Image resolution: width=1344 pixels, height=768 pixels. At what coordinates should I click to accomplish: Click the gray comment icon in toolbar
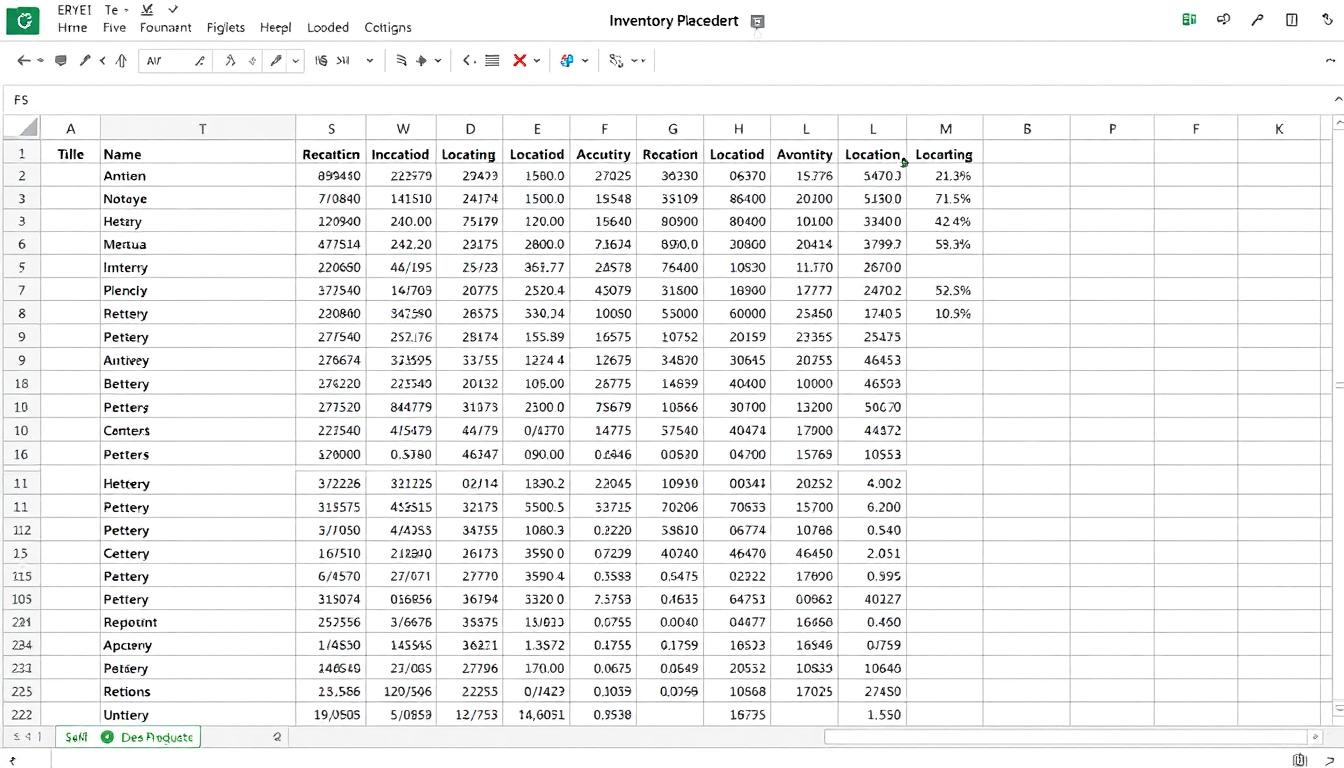(x=61, y=61)
